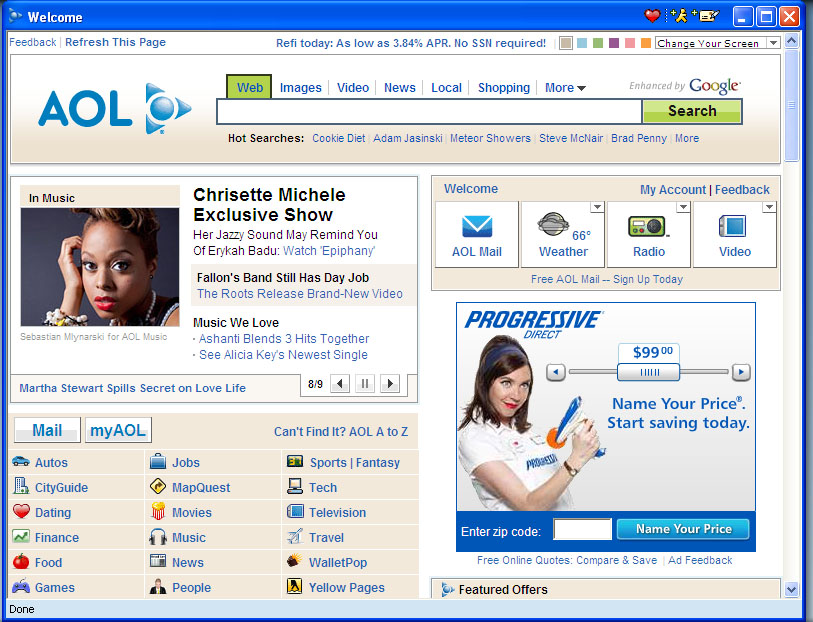Click the Autos car icon
The width and height of the screenshot is (813, 622).
click(21, 462)
